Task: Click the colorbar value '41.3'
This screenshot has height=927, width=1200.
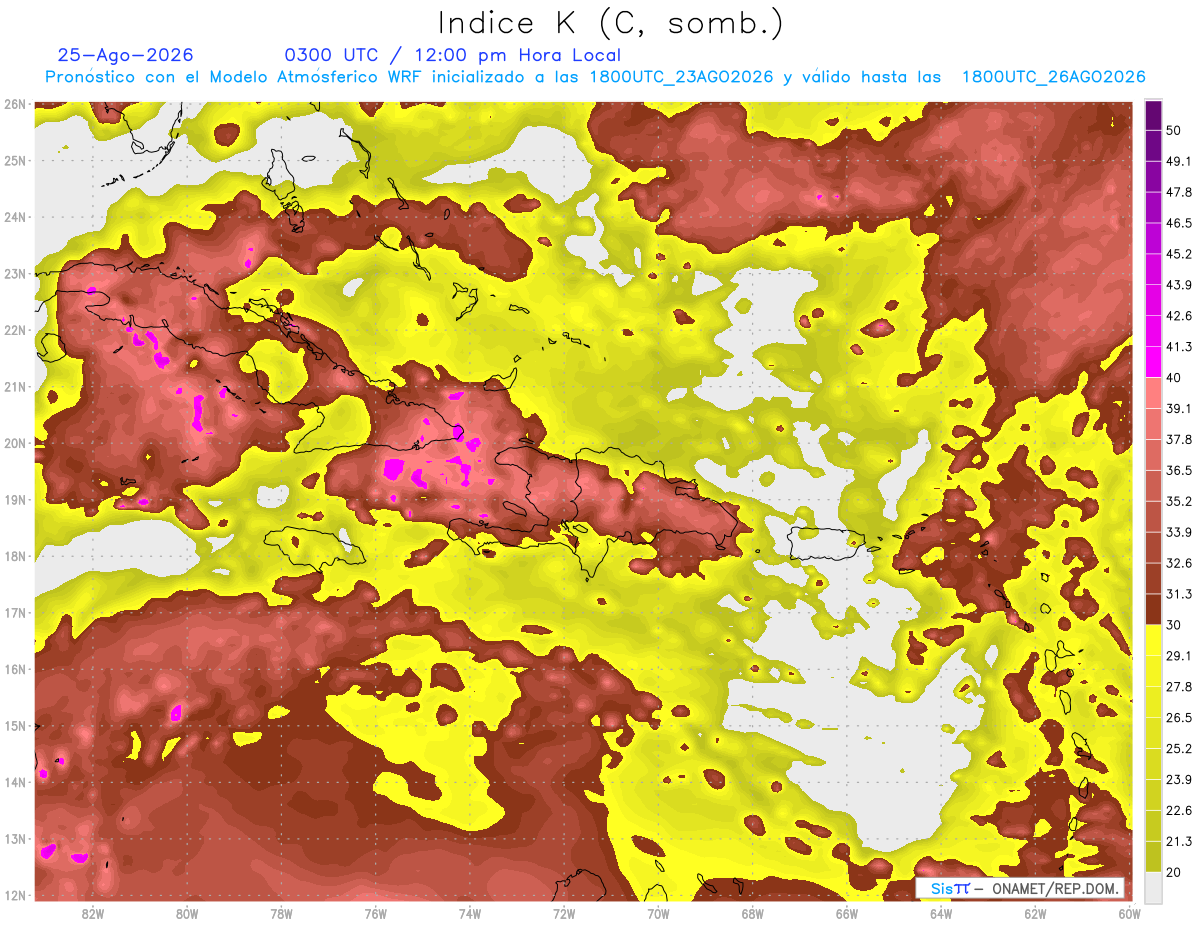Action: point(1179,347)
